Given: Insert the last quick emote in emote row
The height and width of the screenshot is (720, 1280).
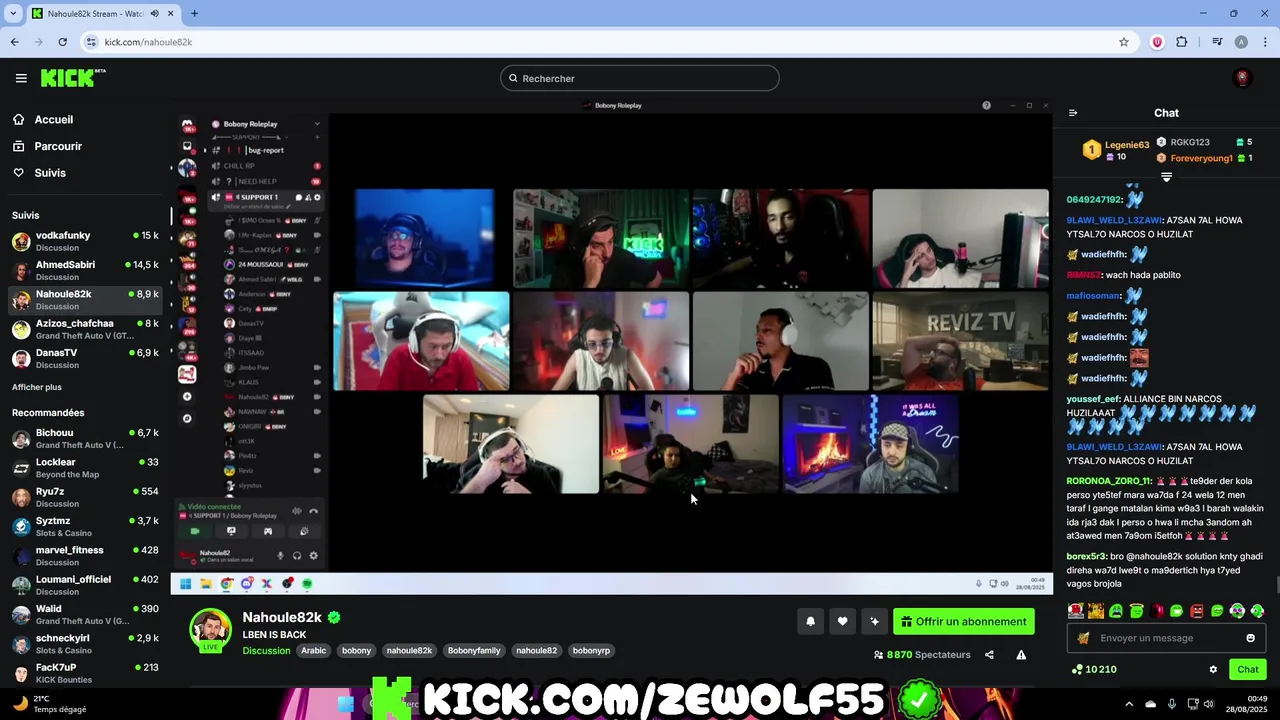Looking at the screenshot, I should click(1257, 610).
